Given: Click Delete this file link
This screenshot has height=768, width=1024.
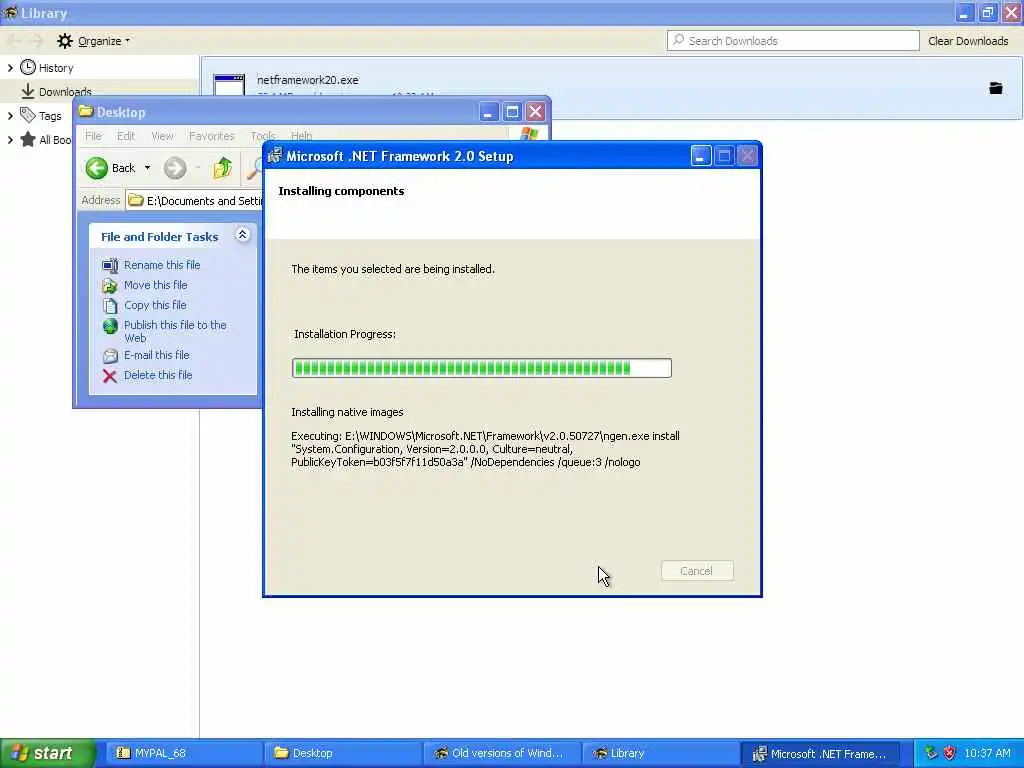Looking at the screenshot, I should point(158,375).
